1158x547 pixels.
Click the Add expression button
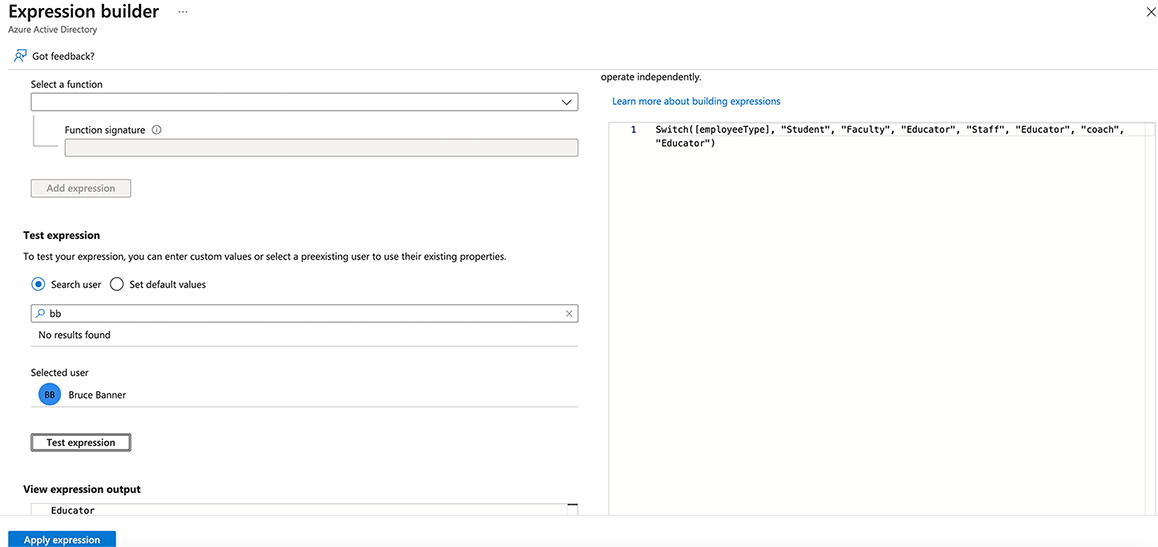point(81,188)
